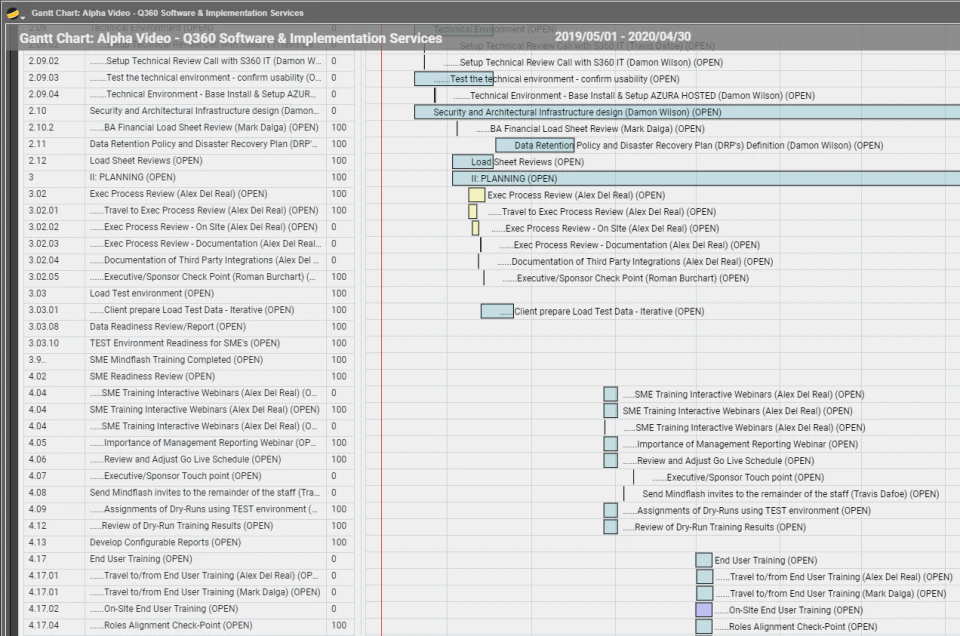Select the Client prepare Load Test Data bar
The height and width of the screenshot is (636, 960).
[497, 312]
